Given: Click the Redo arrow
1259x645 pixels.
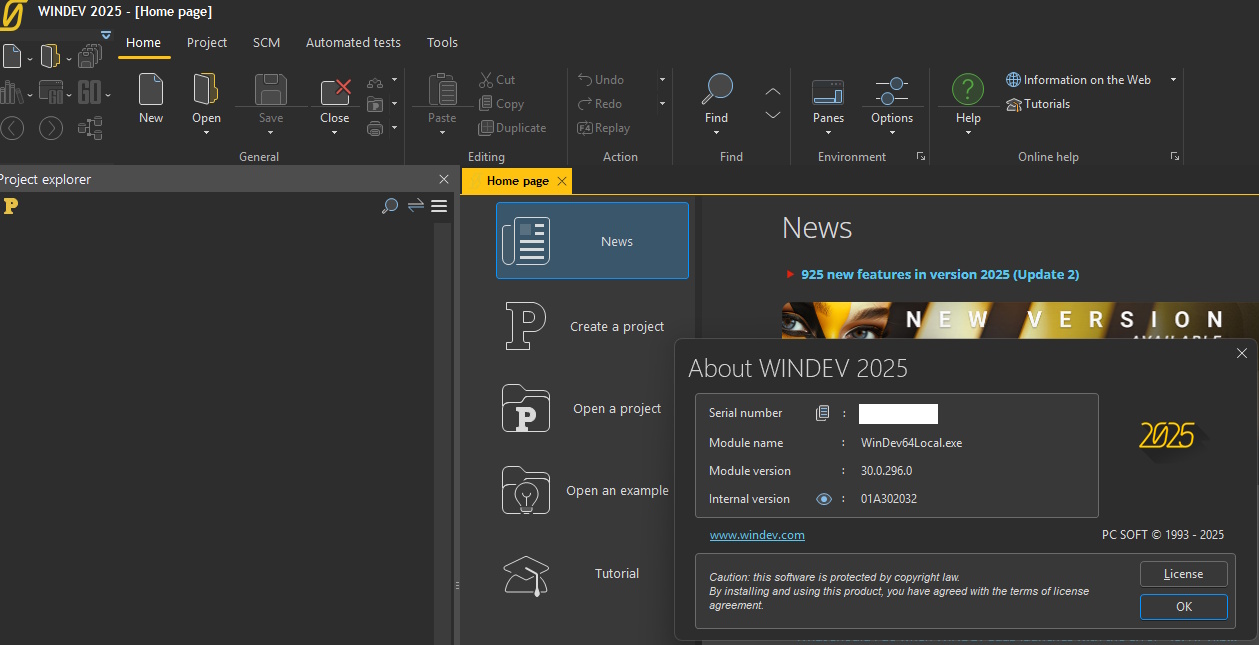Looking at the screenshot, I should click(585, 104).
